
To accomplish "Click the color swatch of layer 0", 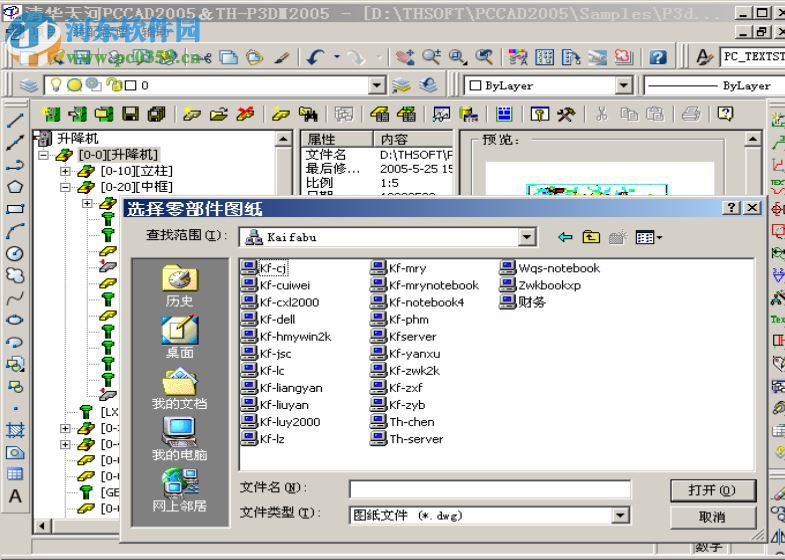I will pos(131,86).
